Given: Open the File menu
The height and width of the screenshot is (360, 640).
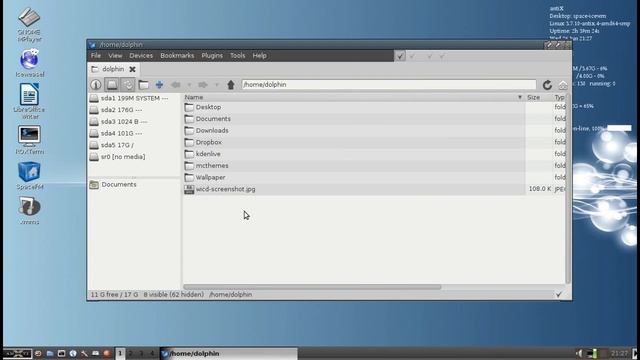Looking at the screenshot, I should pyautogui.click(x=96, y=56).
